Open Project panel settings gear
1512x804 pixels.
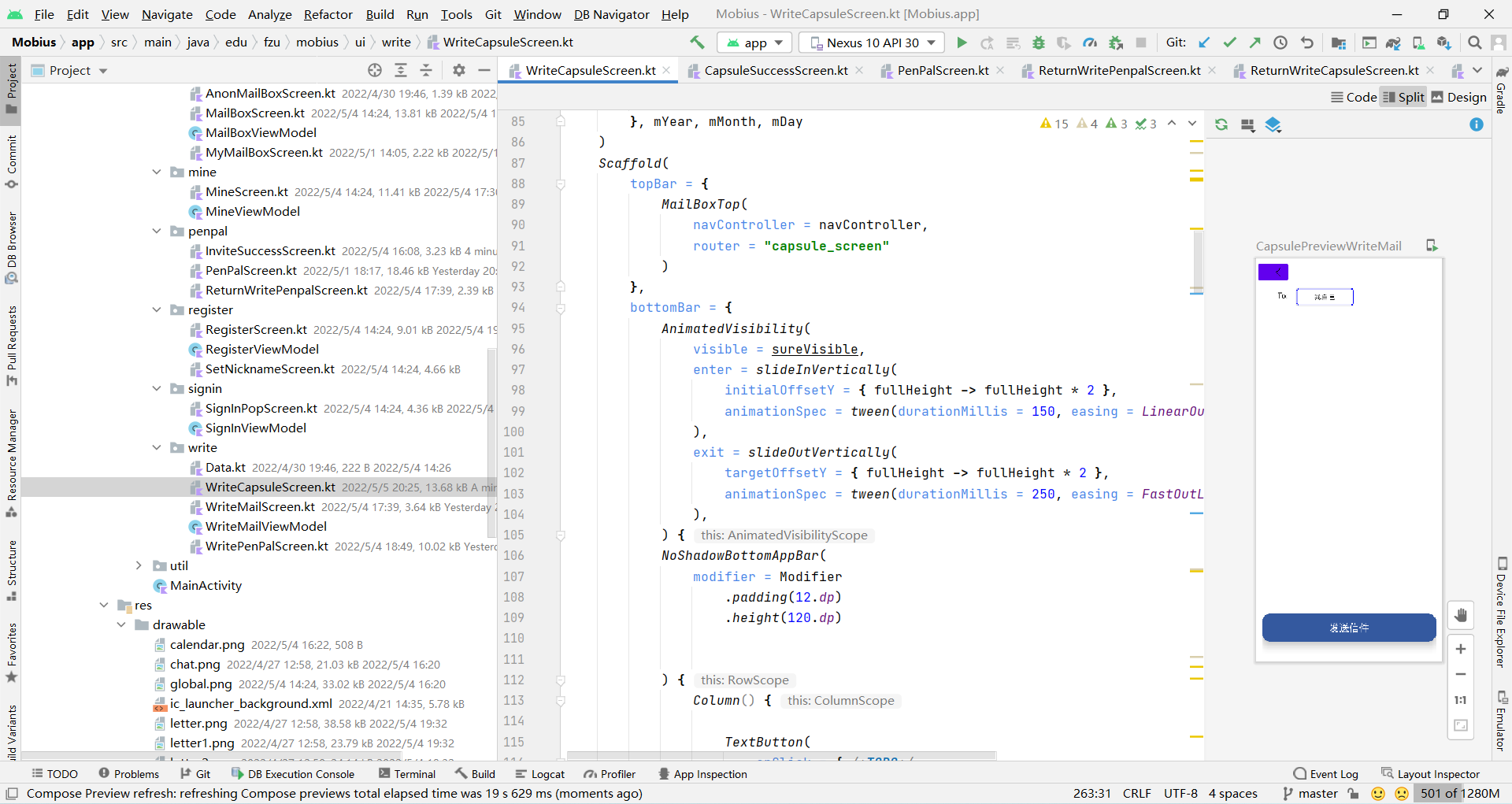coord(459,70)
